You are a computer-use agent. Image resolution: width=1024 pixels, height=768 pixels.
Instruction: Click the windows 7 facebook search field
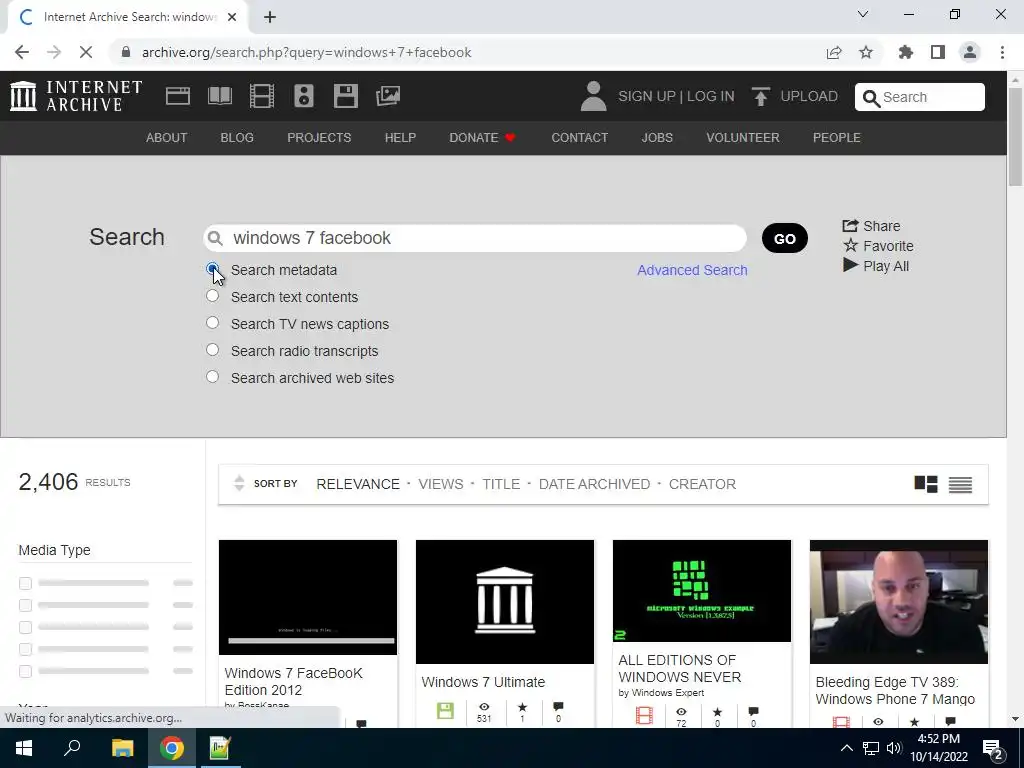coord(475,238)
